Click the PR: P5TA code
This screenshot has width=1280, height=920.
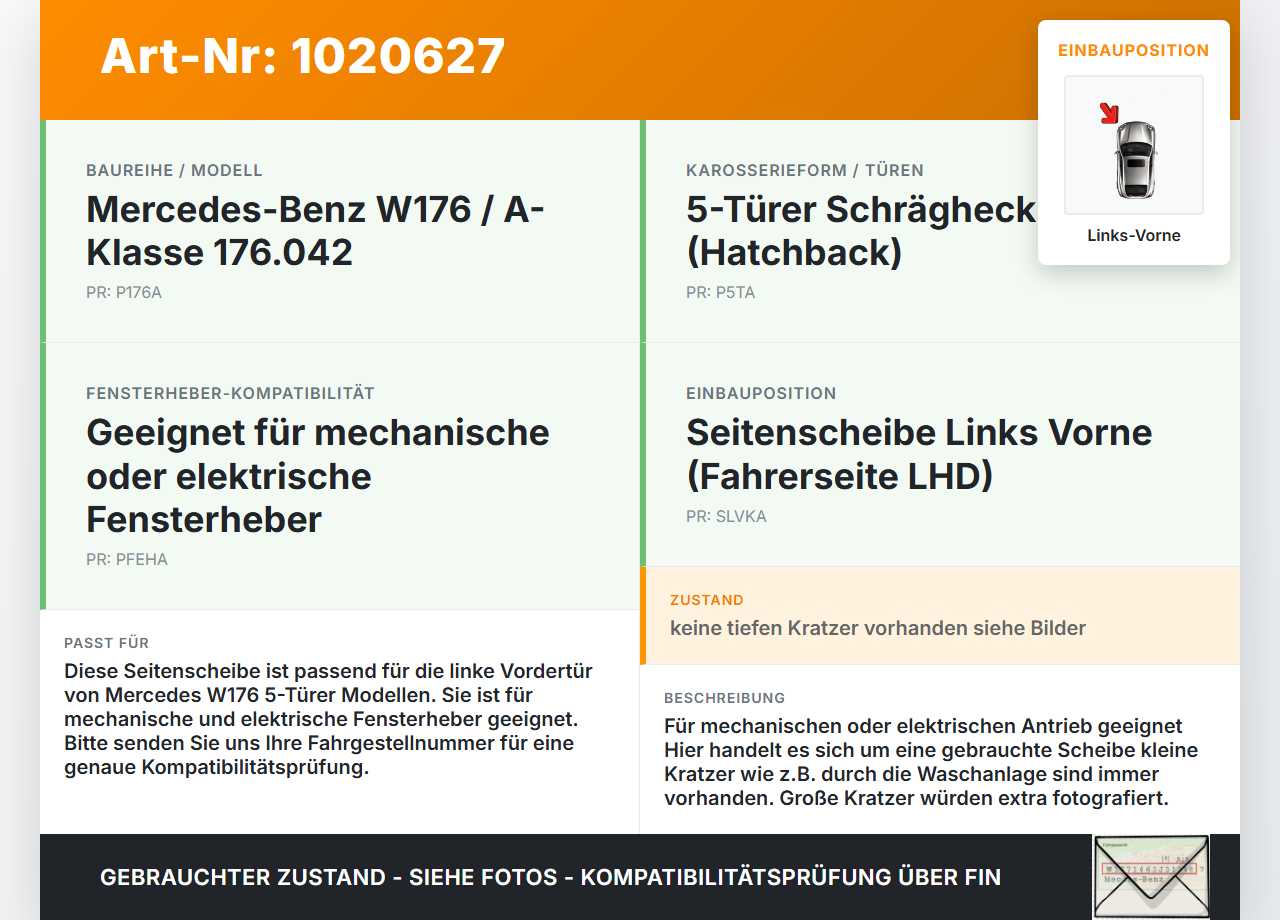tap(721, 293)
